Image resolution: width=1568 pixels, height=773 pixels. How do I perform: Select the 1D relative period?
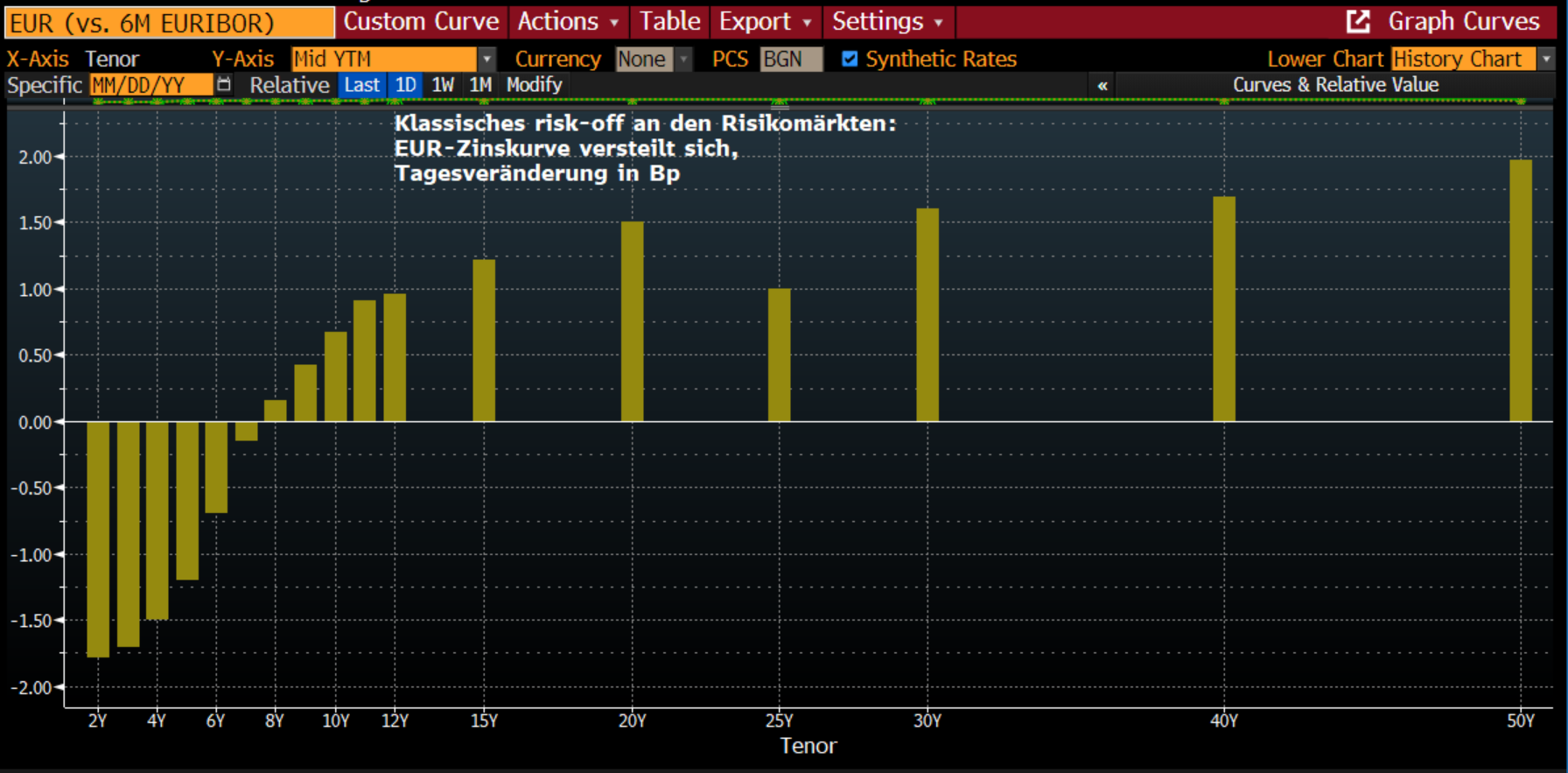[405, 85]
